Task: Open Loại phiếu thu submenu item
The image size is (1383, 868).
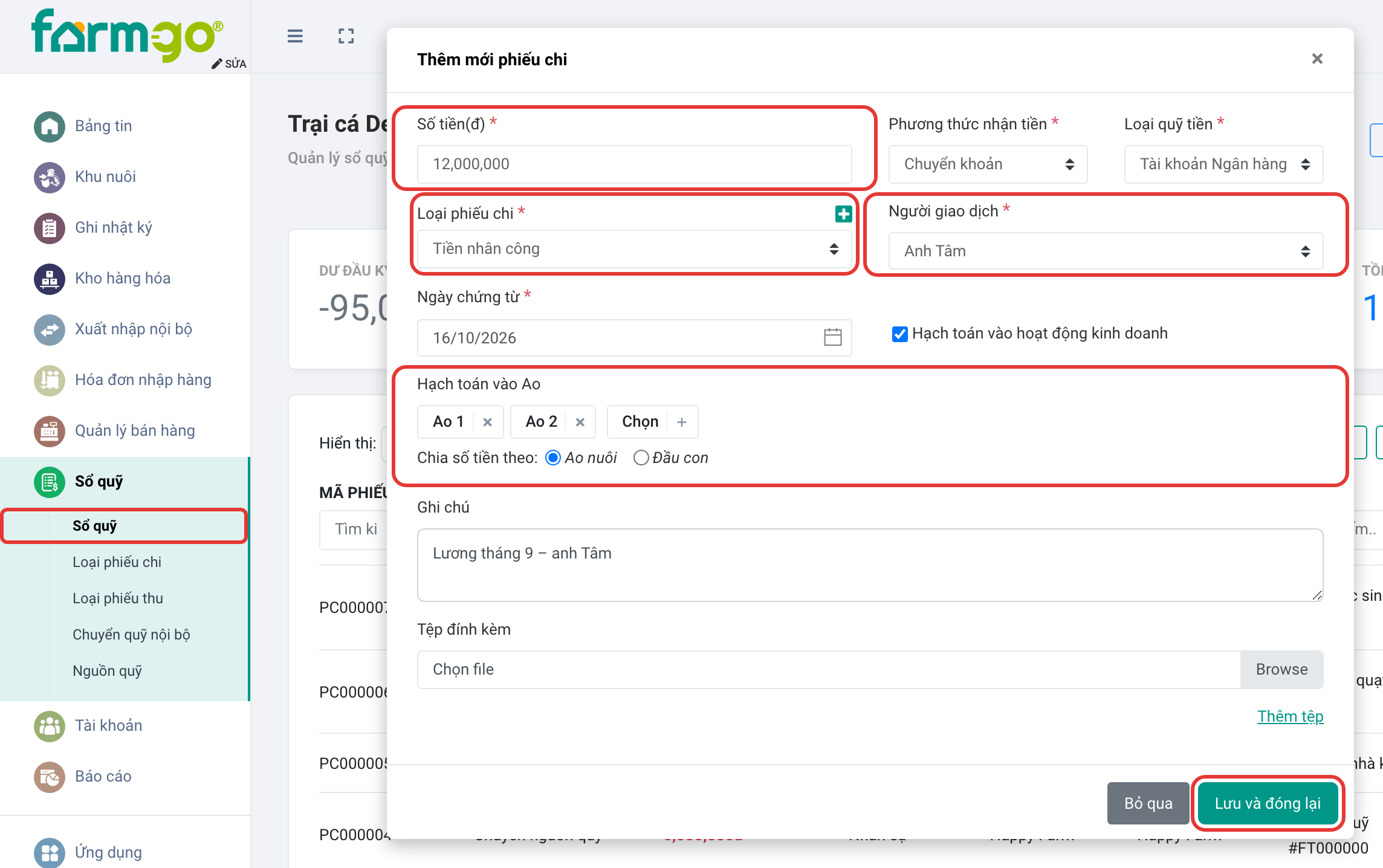Action: [118, 598]
